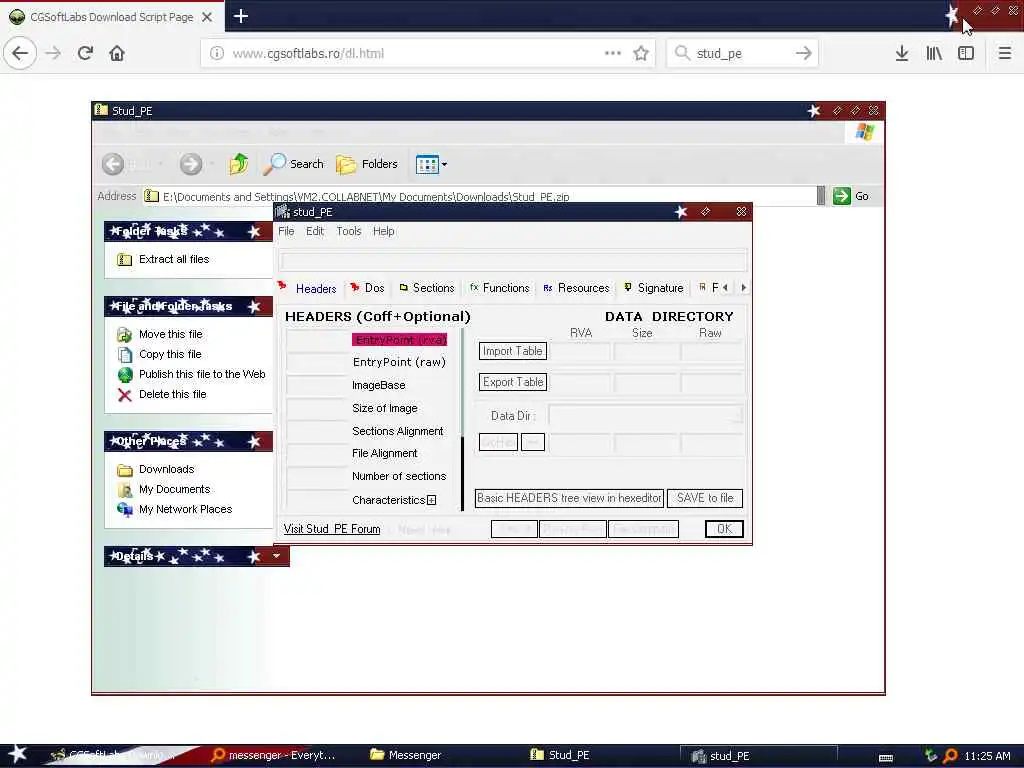The image size is (1024, 768).
Task: Close the CGSoftLabs Download Script tab
Action: pyautogui.click(x=207, y=17)
